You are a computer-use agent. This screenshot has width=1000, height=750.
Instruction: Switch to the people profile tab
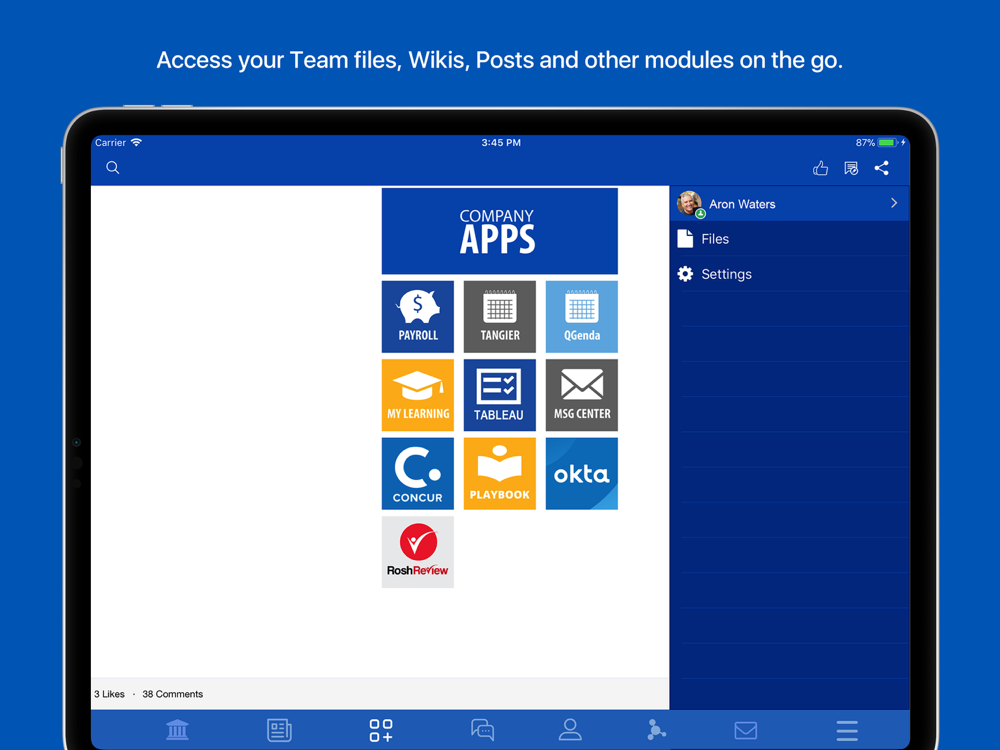click(x=570, y=730)
